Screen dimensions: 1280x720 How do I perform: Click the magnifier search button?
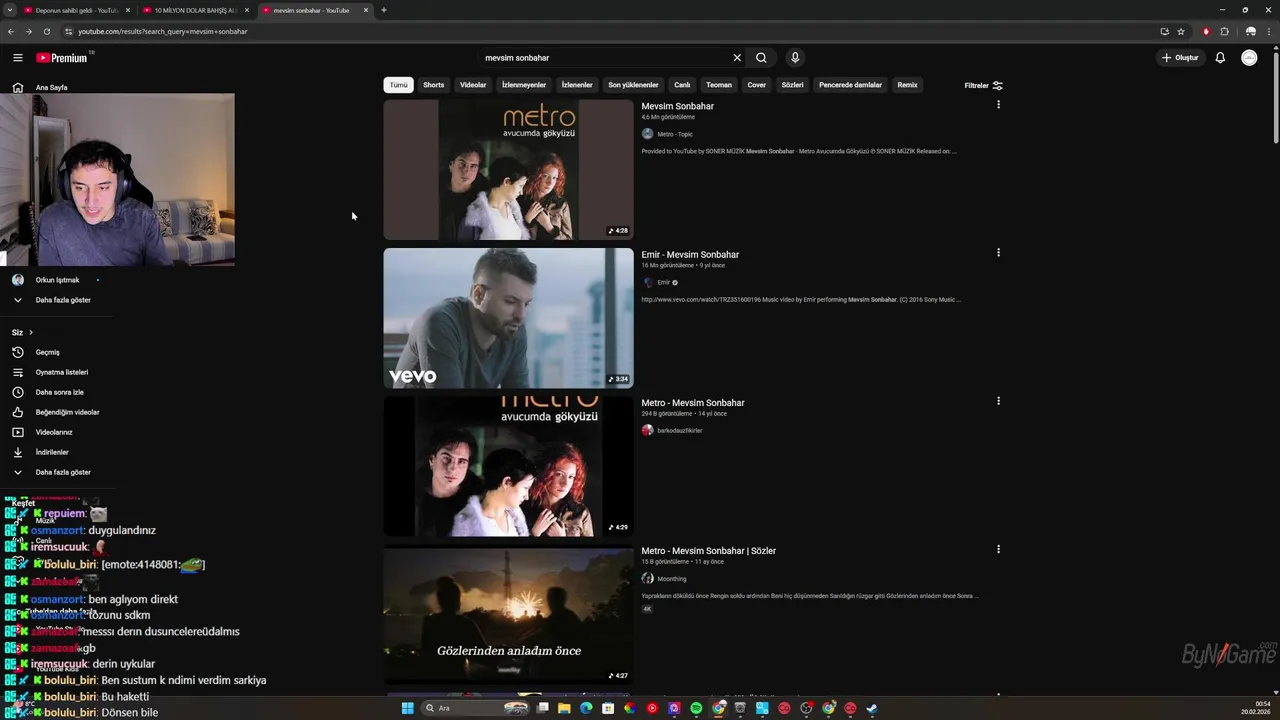(x=761, y=58)
